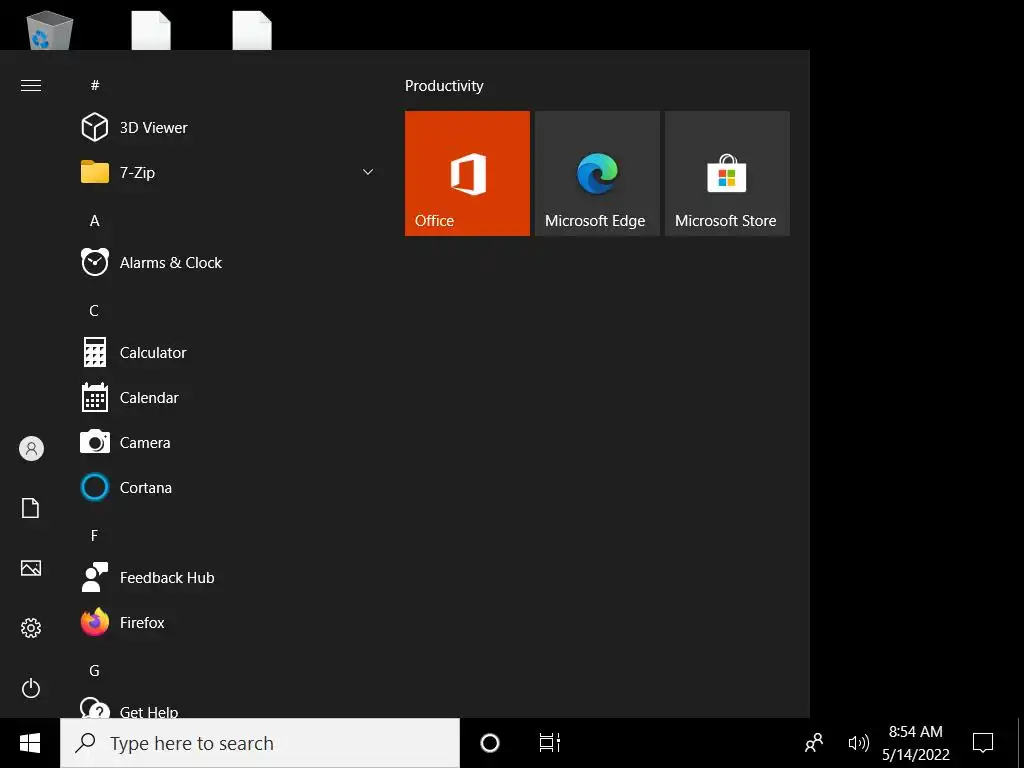
Task: Open Feedback Hub
Action: point(225,578)
